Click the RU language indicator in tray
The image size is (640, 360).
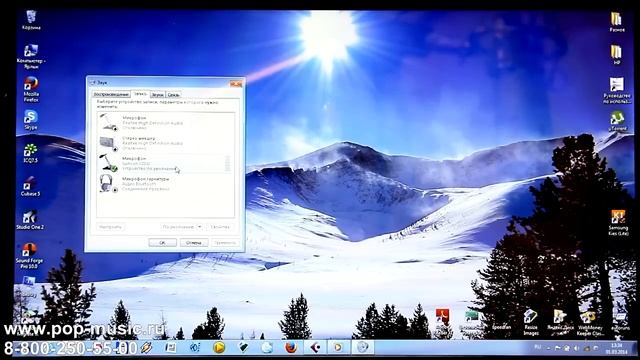tap(538, 347)
